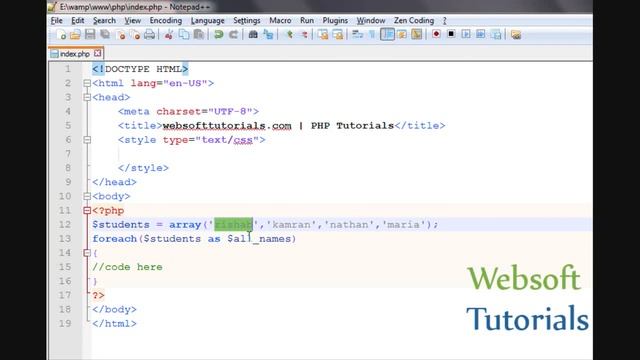
Task: Click the '//code here' comment
Action: click(x=127, y=267)
